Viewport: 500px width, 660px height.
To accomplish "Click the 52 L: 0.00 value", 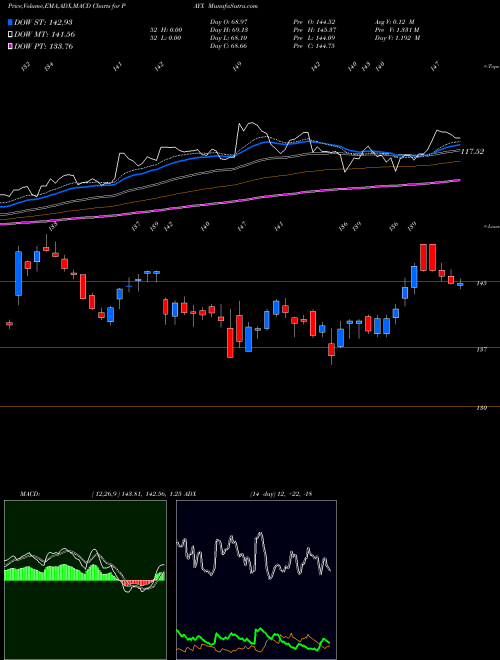I will [x=165, y=38].
